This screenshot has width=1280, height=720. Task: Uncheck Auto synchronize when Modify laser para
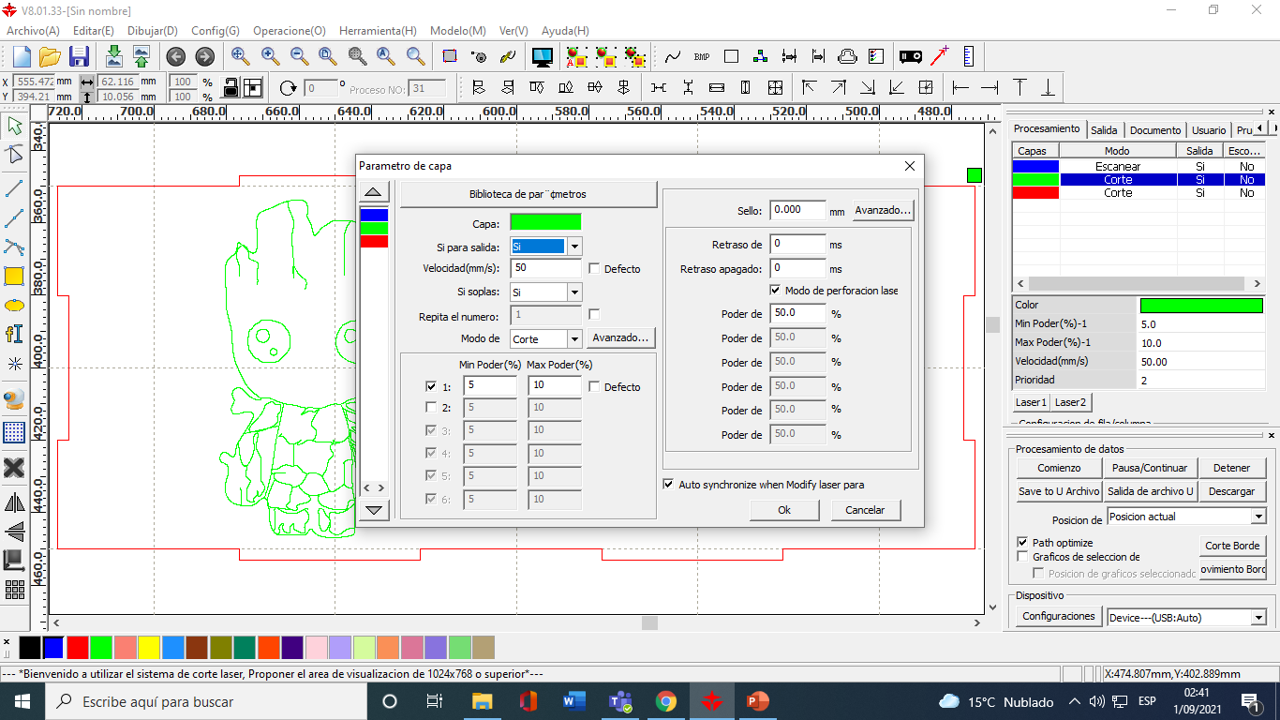[668, 484]
